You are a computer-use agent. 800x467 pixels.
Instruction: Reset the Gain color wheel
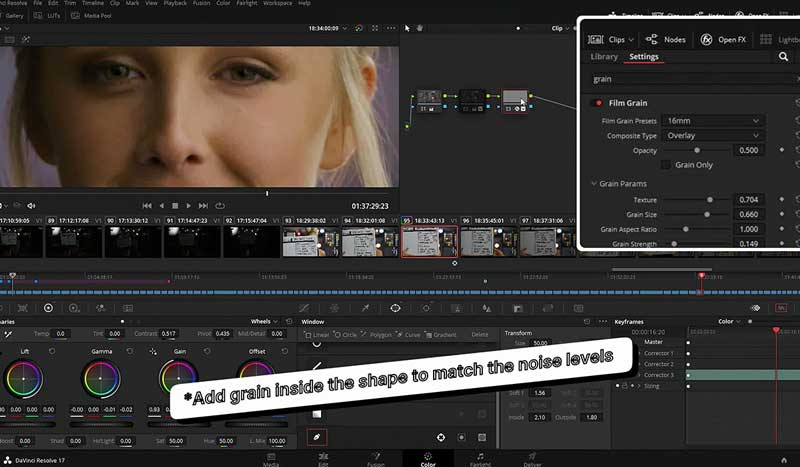(x=207, y=351)
